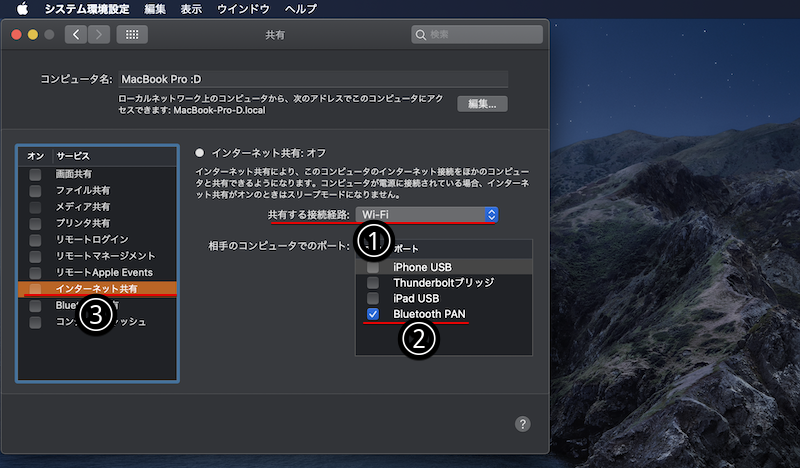Open the Apple menu
Screen dimensions: 800x468
(21, 8)
